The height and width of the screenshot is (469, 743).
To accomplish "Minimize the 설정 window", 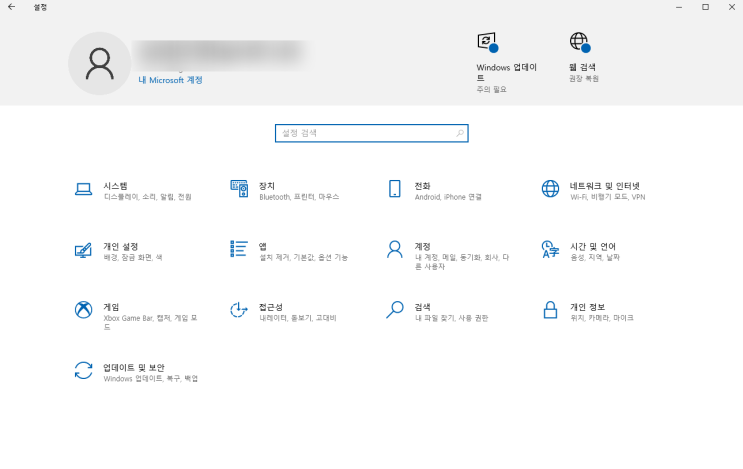I will tap(679, 7).
